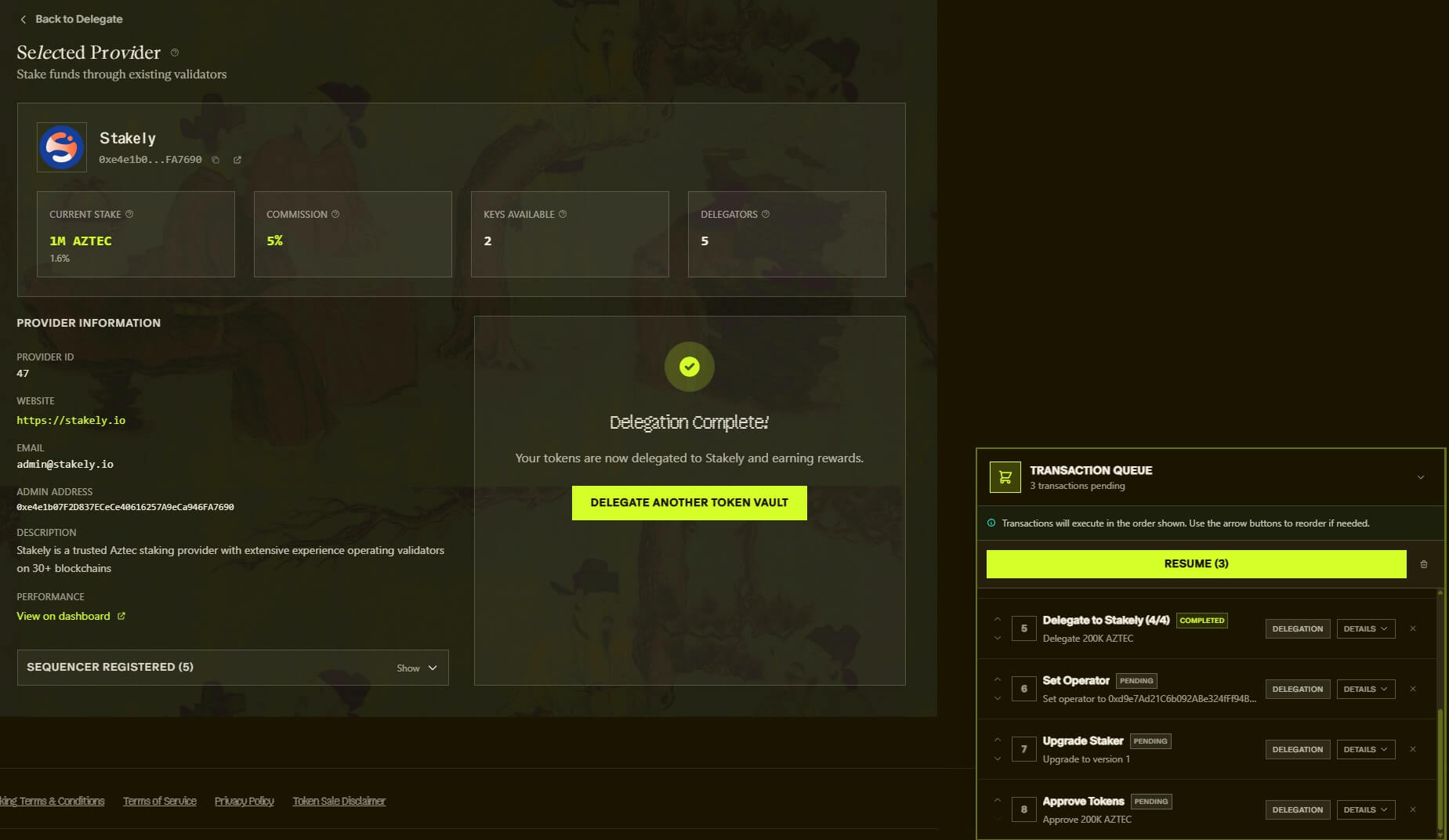Collapse the Transaction Queue panel

click(x=1420, y=476)
